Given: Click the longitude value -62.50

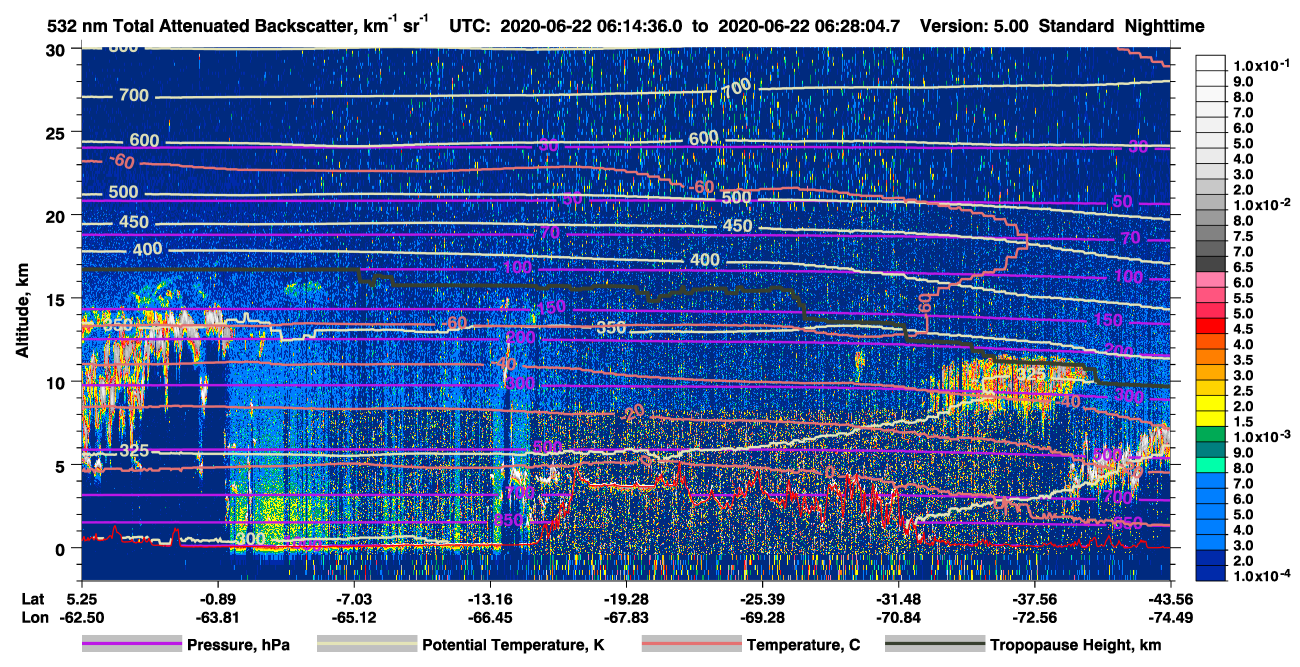Looking at the screenshot, I should 82,617.
